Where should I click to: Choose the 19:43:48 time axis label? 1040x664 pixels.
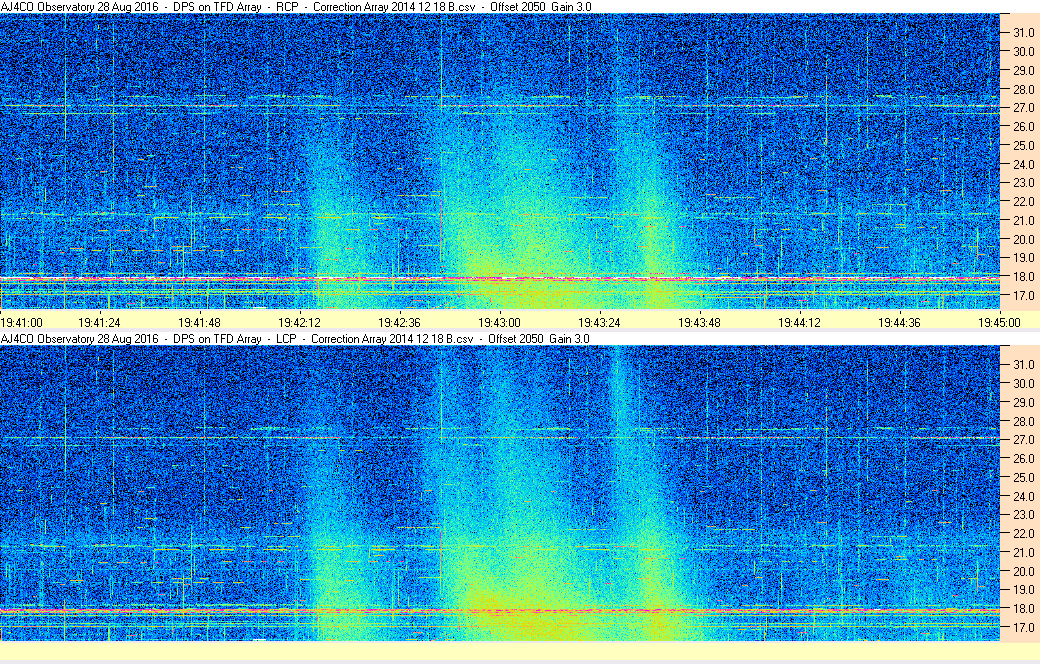click(699, 323)
